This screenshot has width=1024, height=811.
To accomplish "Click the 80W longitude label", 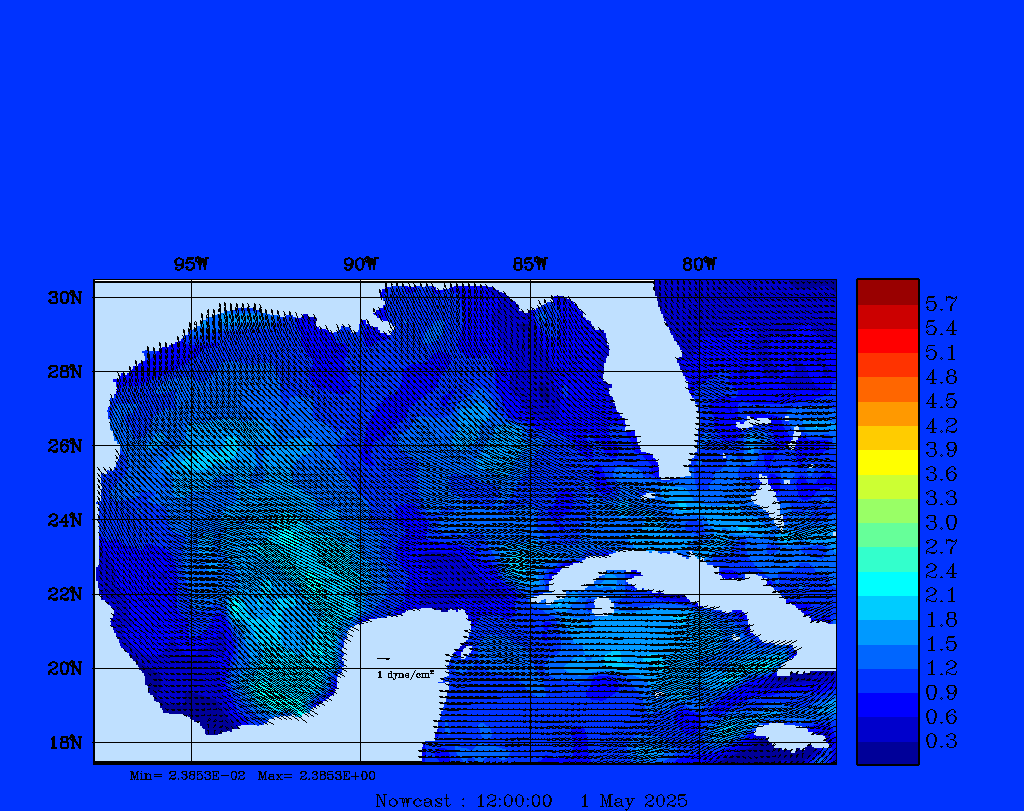I will [x=699, y=265].
